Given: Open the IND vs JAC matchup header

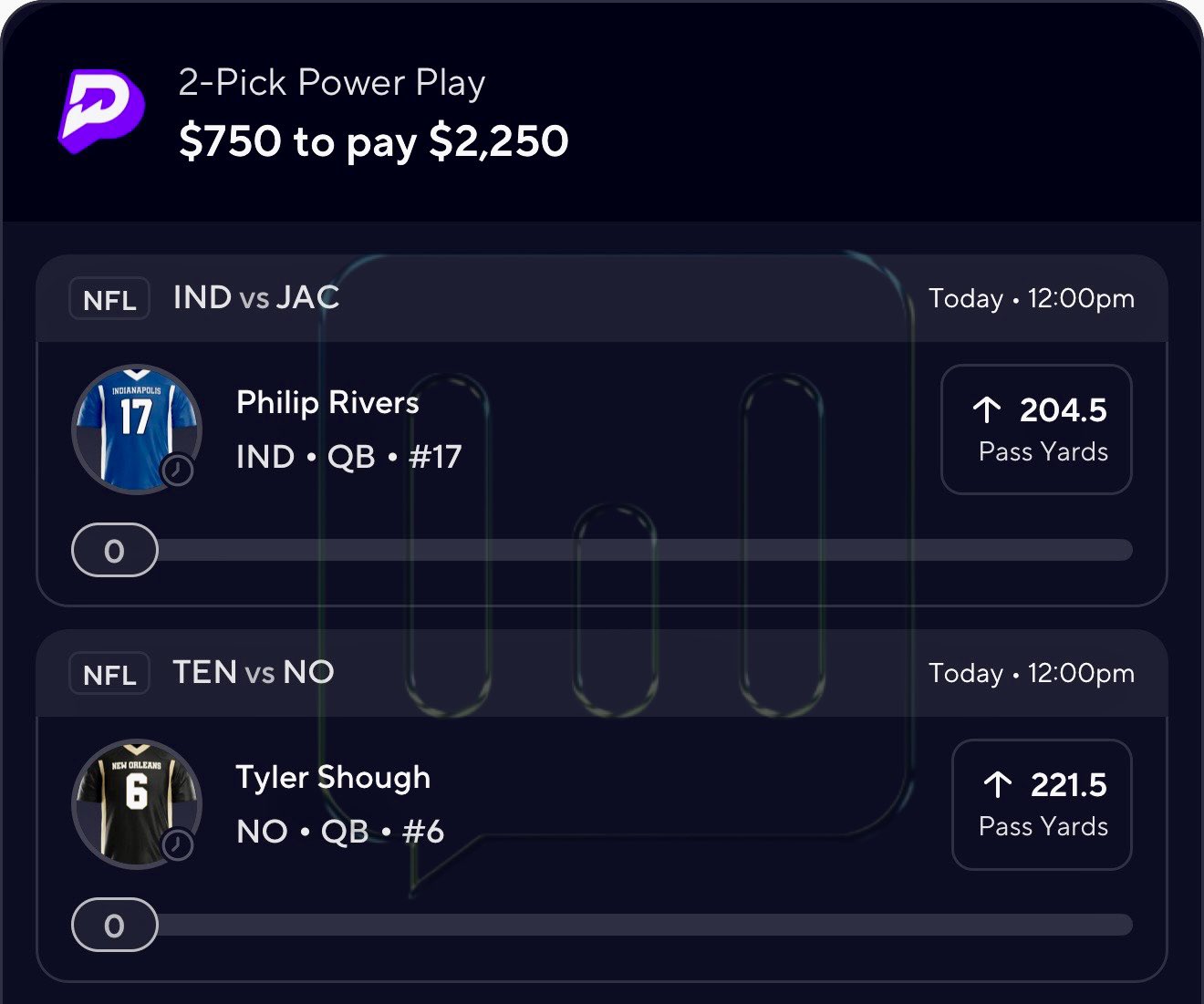Looking at the screenshot, I should (x=256, y=297).
